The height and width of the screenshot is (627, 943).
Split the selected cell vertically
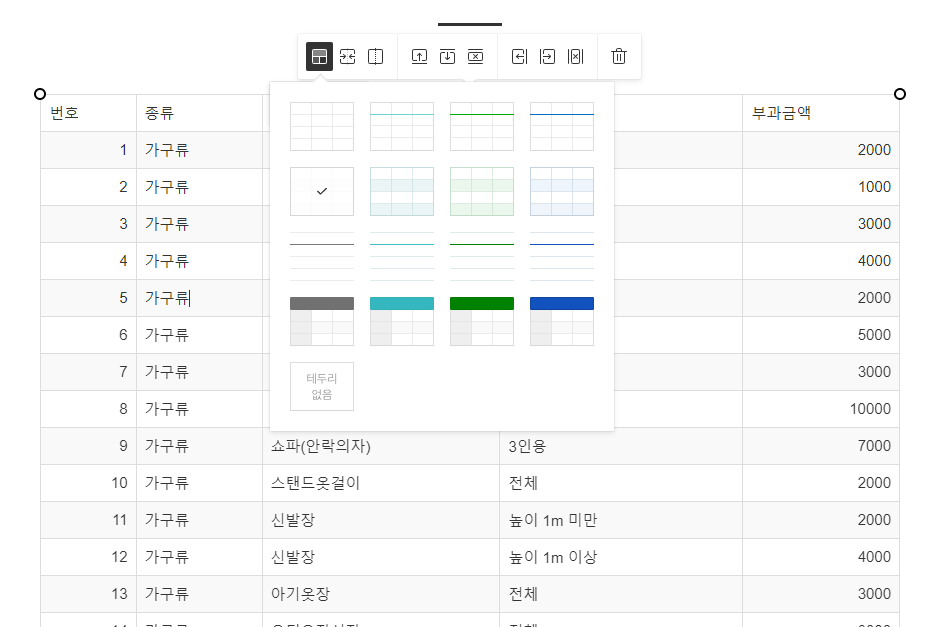click(375, 56)
